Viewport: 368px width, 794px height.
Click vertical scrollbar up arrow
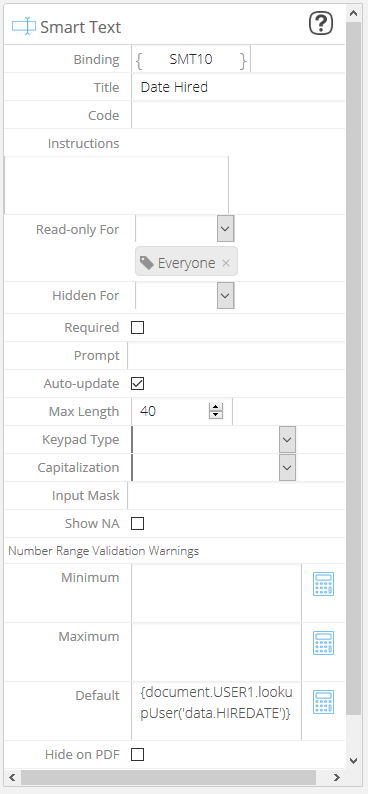[354, 13]
